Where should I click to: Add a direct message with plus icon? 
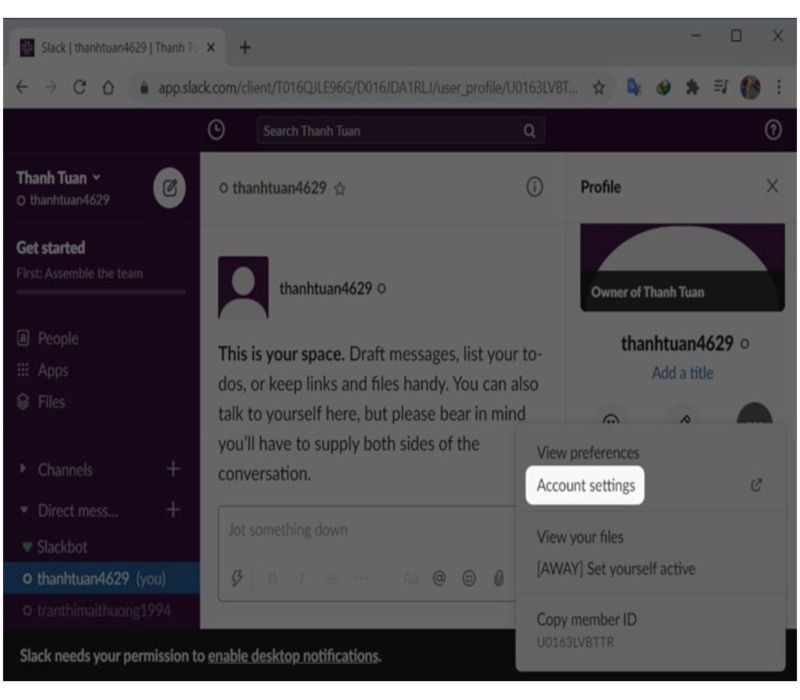coord(173,510)
